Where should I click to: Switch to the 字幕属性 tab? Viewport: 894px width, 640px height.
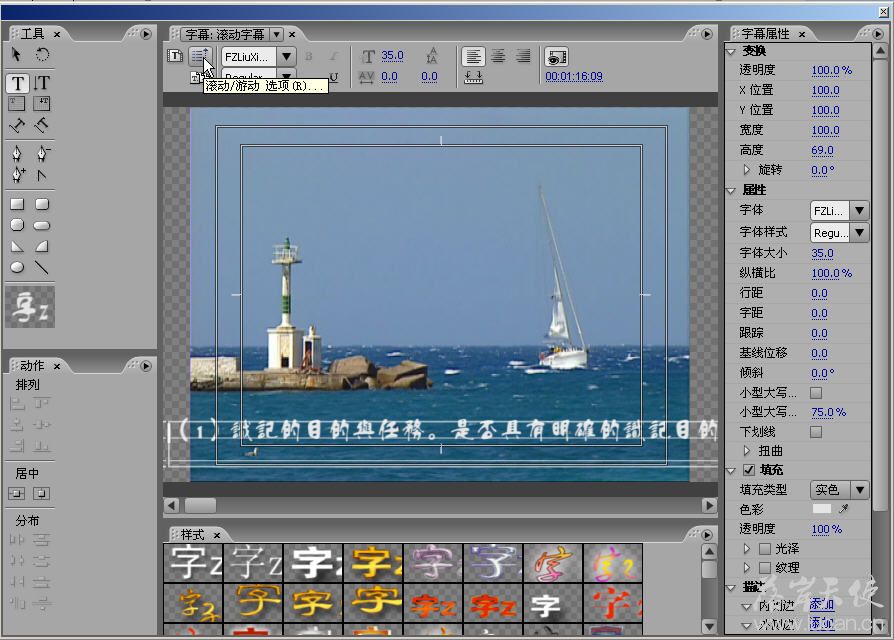[766, 34]
